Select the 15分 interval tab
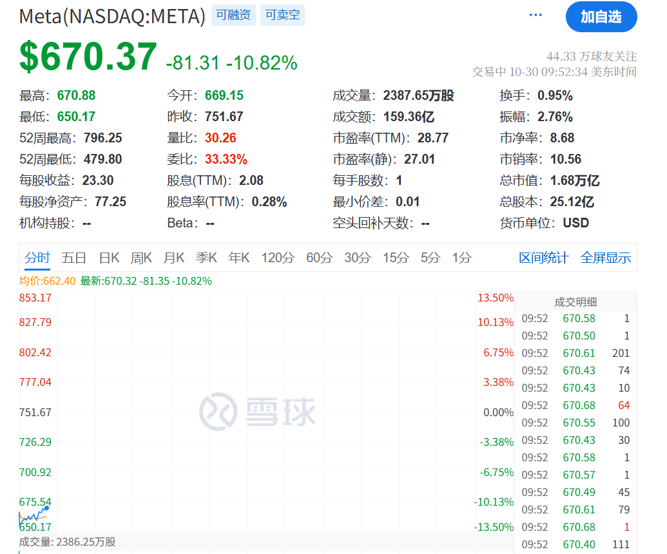Screen dimensions: 667x554 tap(396, 258)
